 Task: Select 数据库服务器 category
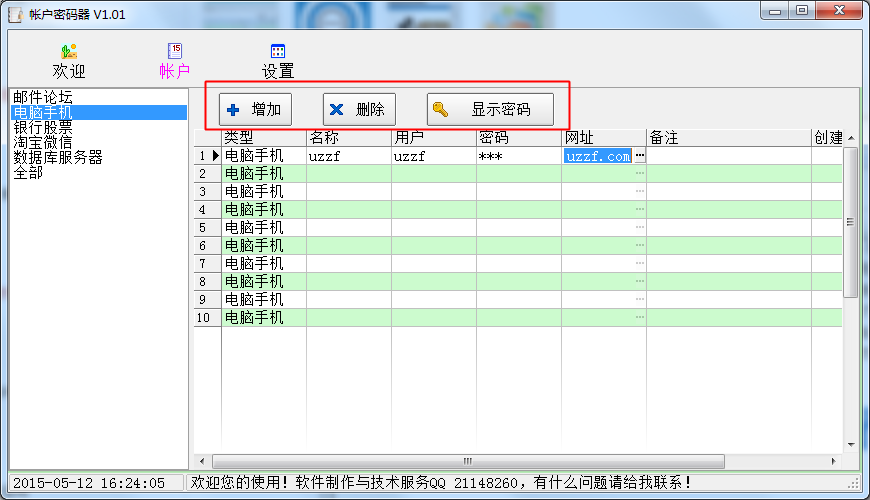coord(58,157)
